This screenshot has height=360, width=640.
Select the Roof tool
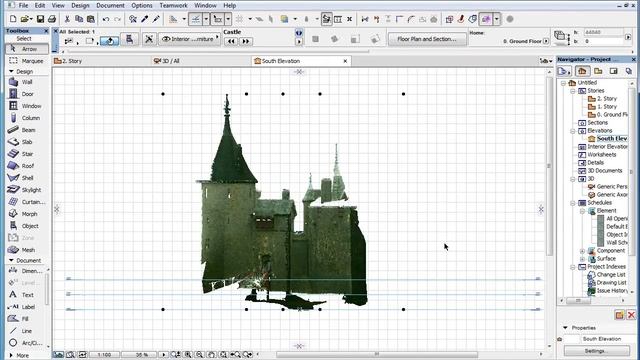pyautogui.click(x=27, y=166)
